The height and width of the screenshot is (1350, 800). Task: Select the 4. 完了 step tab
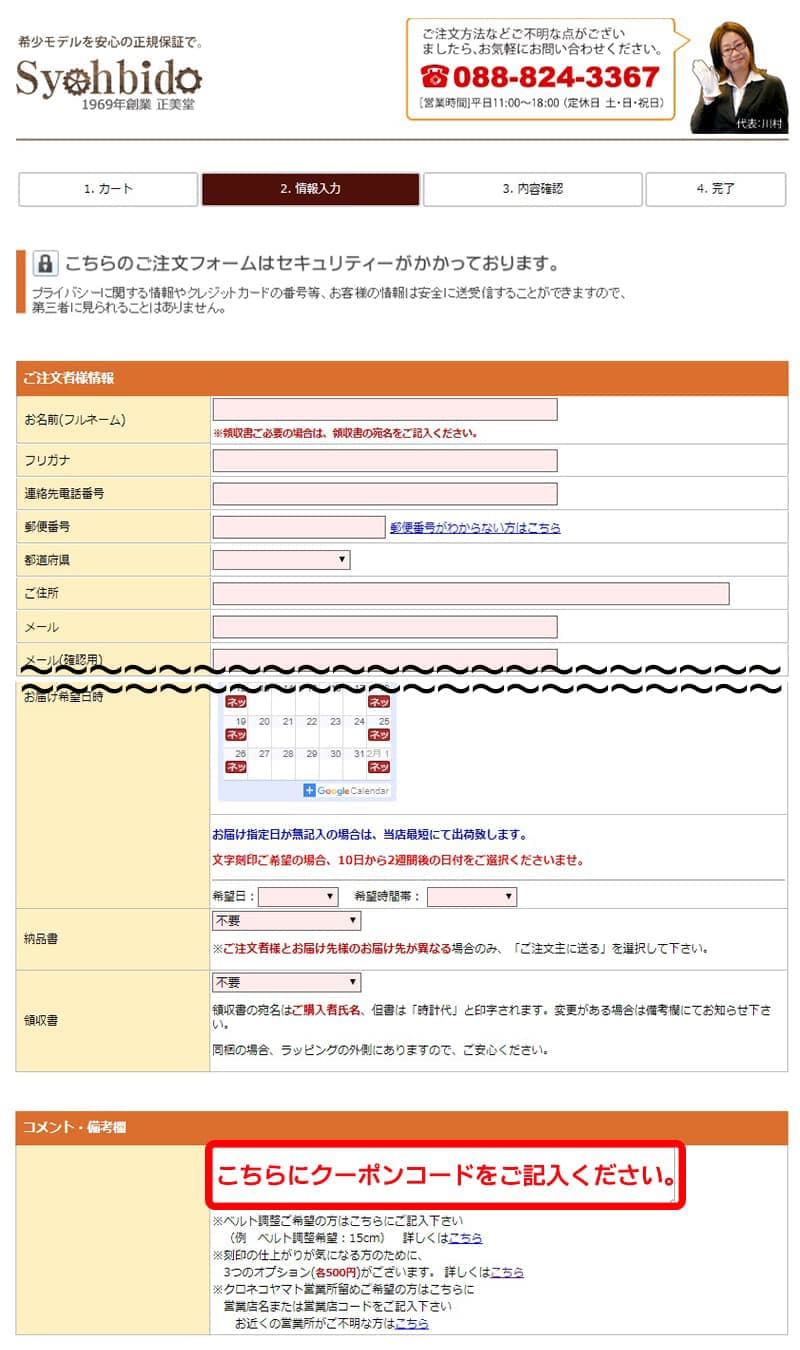coord(716,189)
